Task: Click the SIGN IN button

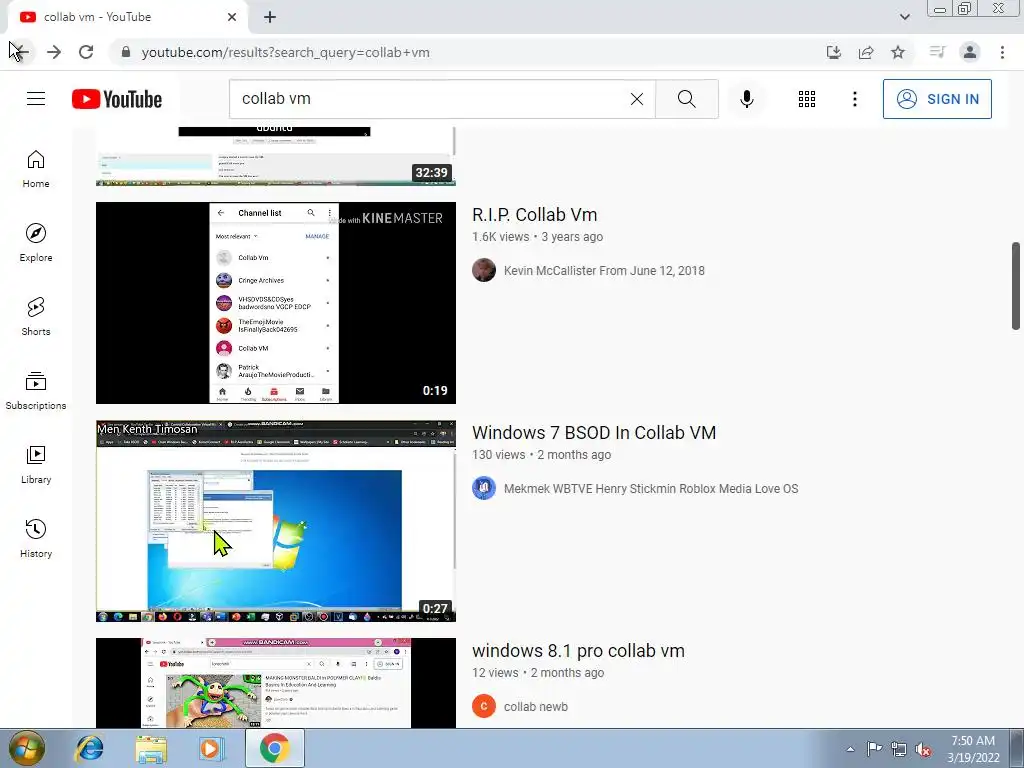Action: [937, 99]
